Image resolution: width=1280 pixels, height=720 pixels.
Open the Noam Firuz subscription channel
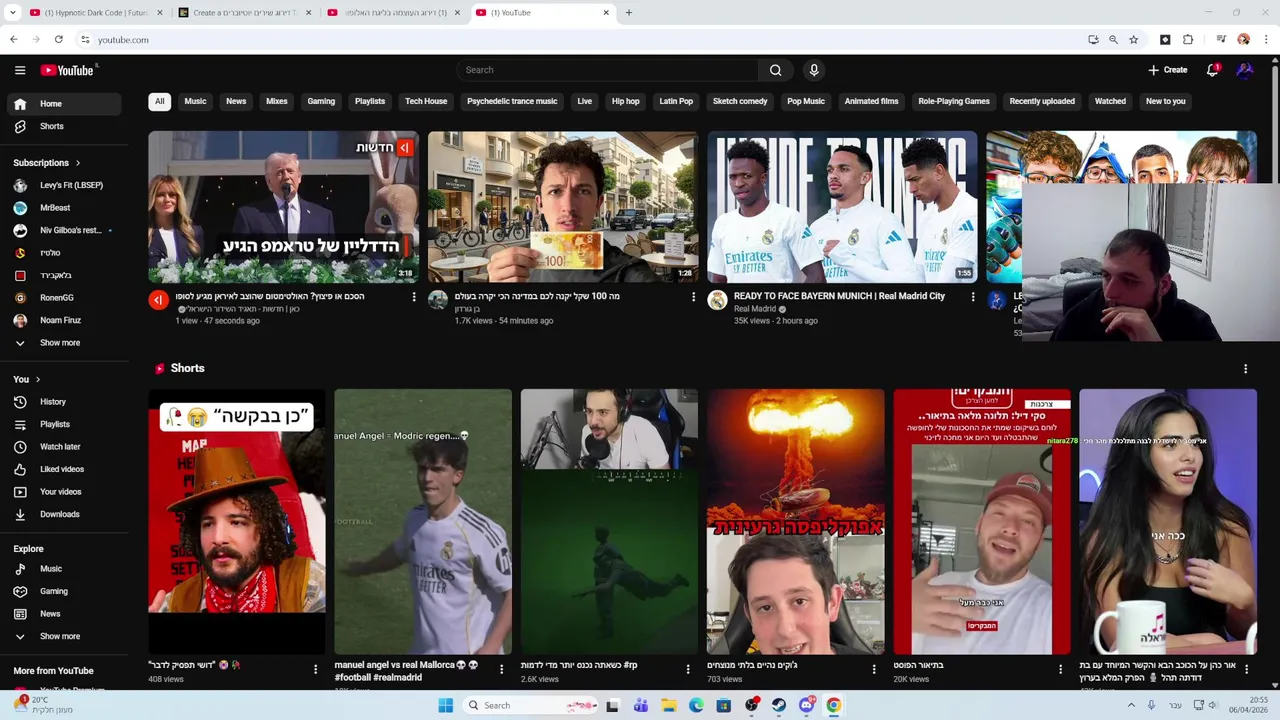pyautogui.click(x=64, y=320)
